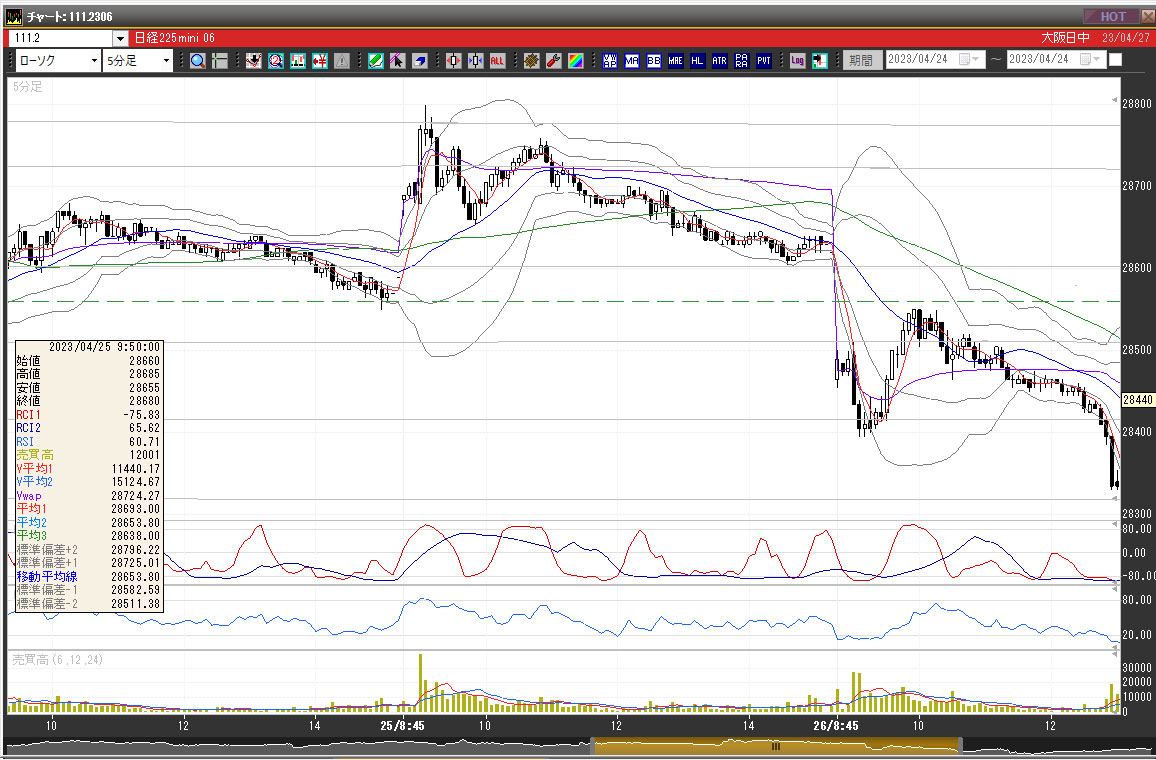Click the 移動平均線 row in the data box
This screenshot has width=1156, height=760.
88,576
